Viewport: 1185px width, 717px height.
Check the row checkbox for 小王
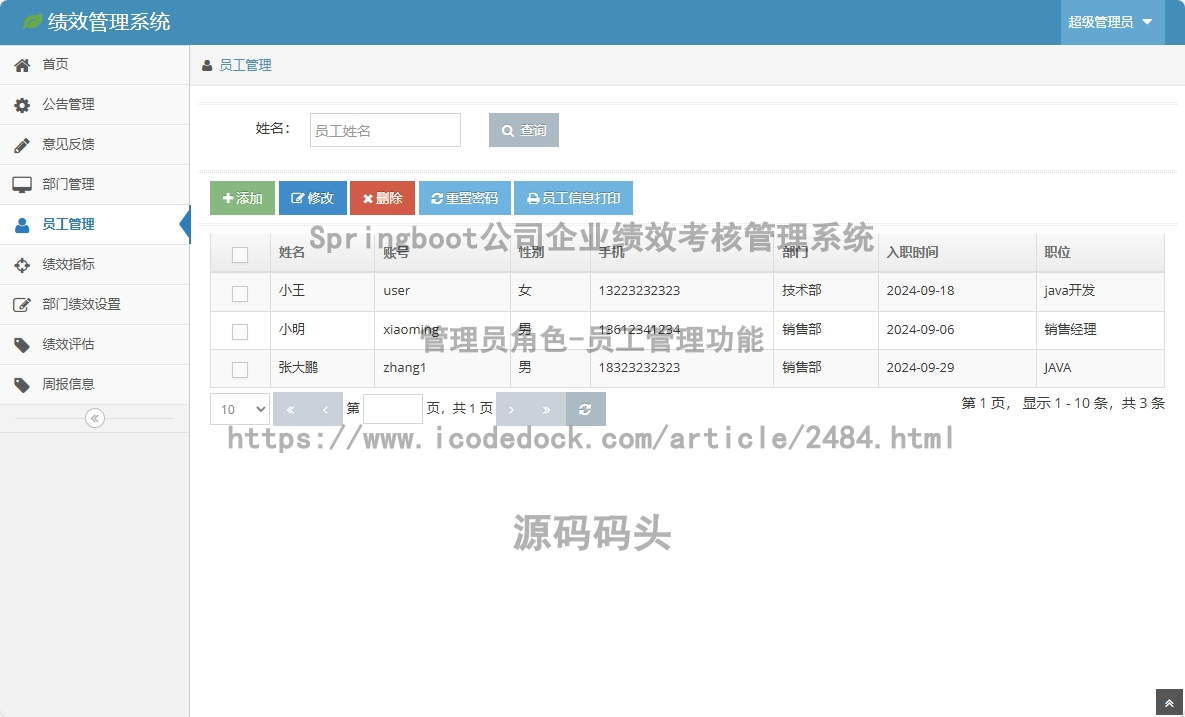pos(240,293)
